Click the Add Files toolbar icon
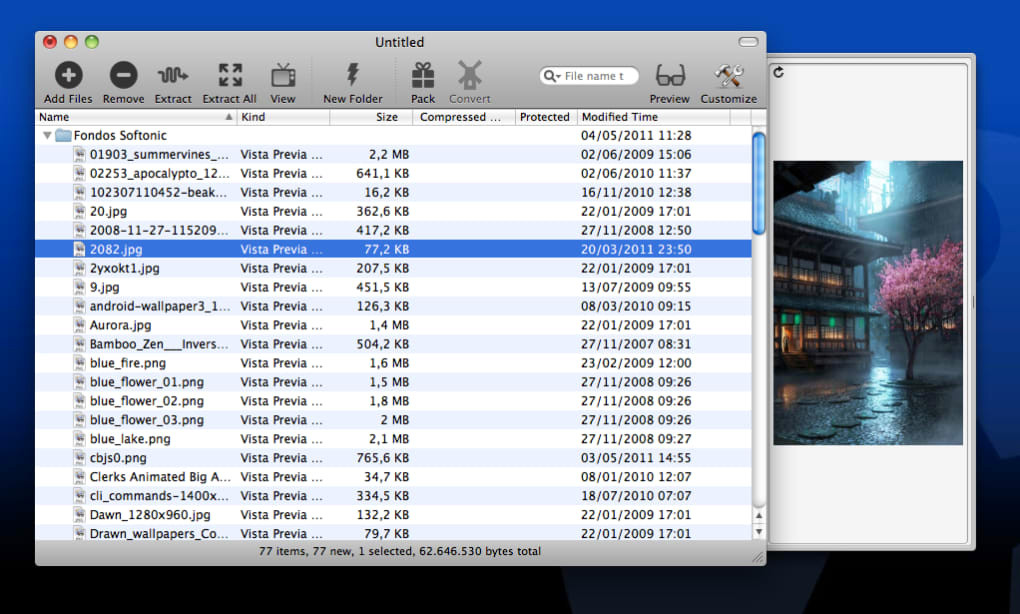This screenshot has height=614, width=1020. tap(68, 76)
